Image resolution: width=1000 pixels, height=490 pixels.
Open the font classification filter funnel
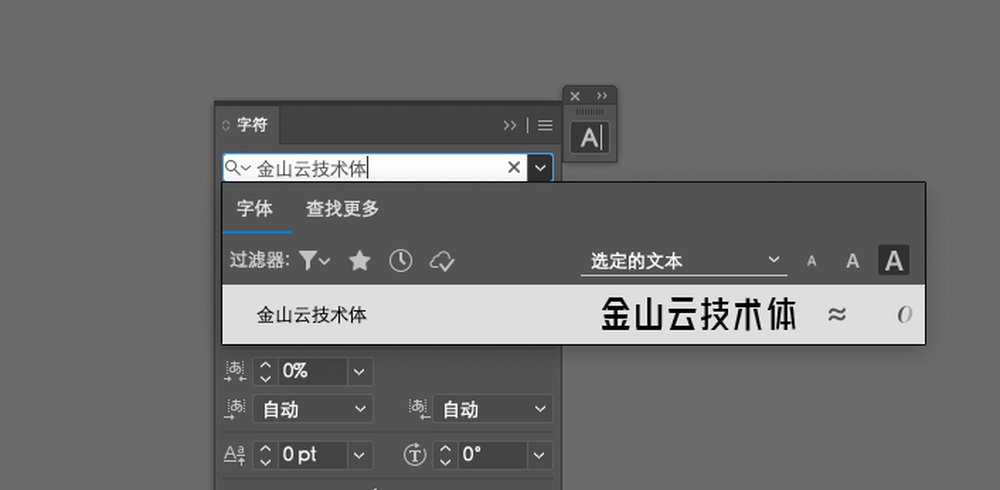(314, 260)
